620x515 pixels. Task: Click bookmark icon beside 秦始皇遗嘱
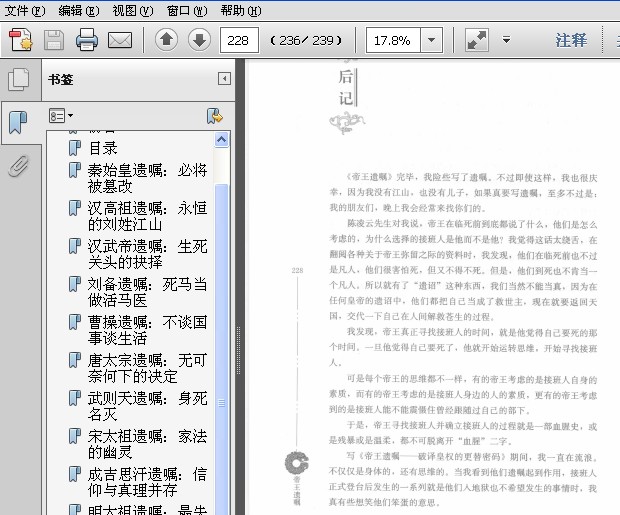coord(74,170)
